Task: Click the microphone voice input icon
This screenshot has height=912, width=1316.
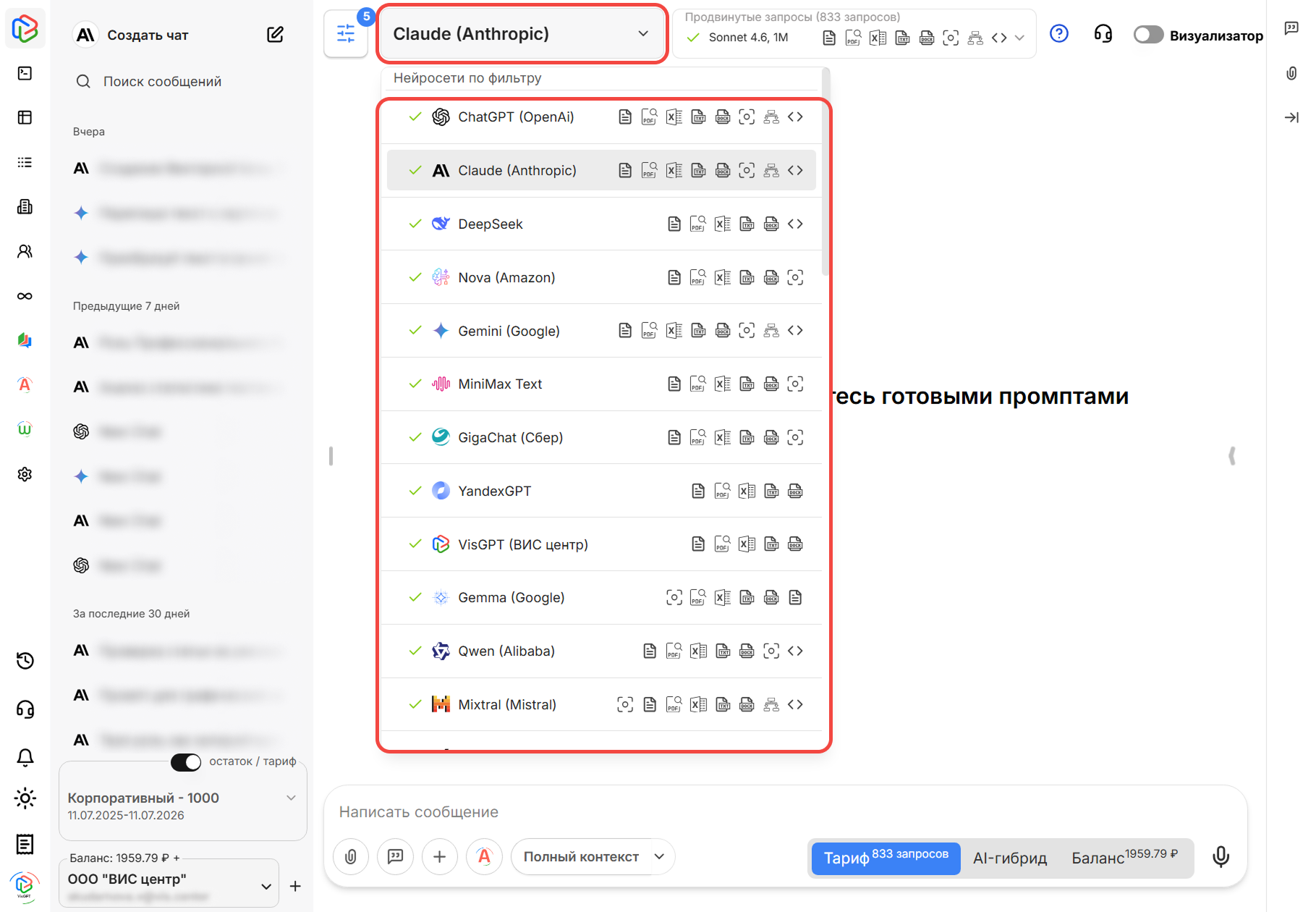Action: coord(1221,857)
